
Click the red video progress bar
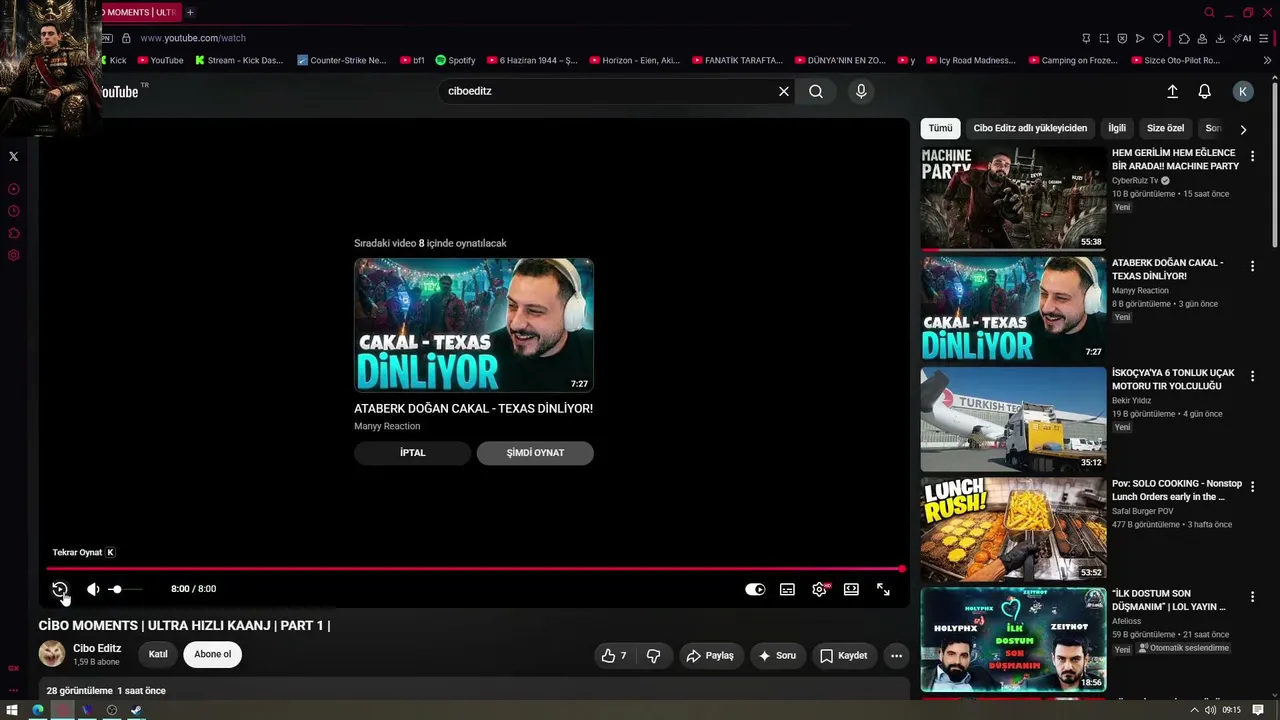point(474,569)
